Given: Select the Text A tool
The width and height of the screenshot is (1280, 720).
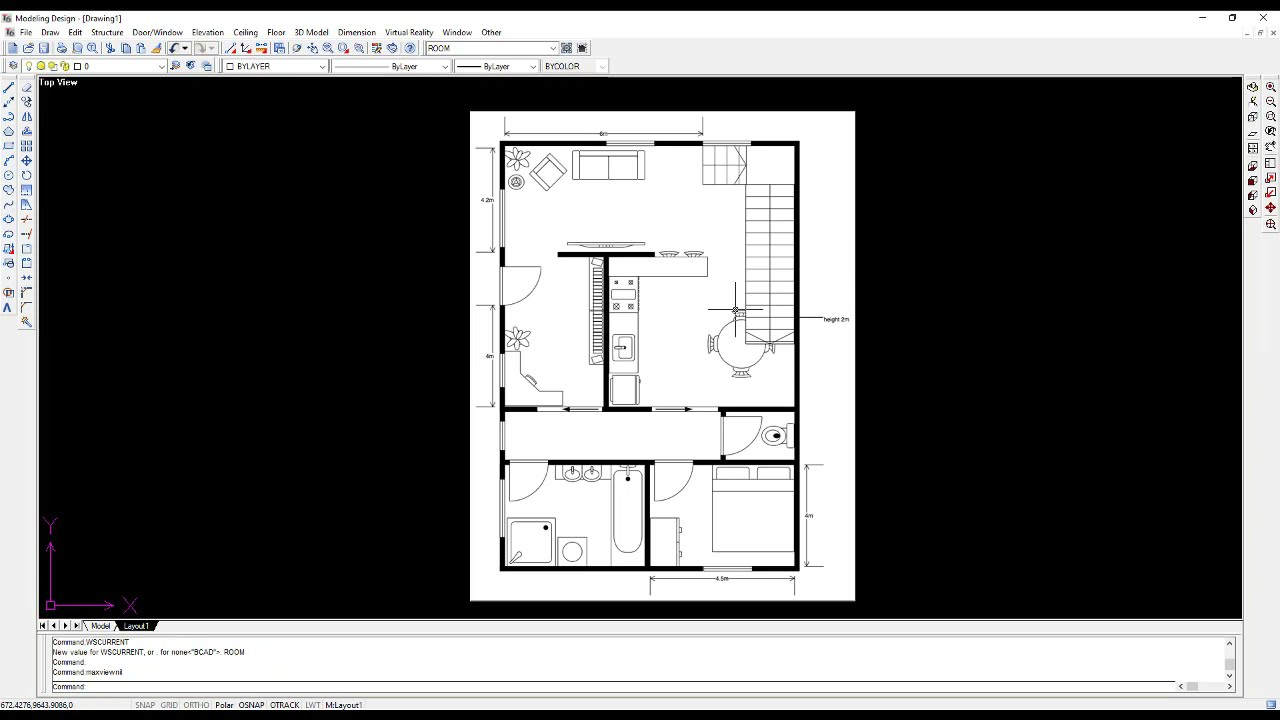Looking at the screenshot, I should 9,307.
